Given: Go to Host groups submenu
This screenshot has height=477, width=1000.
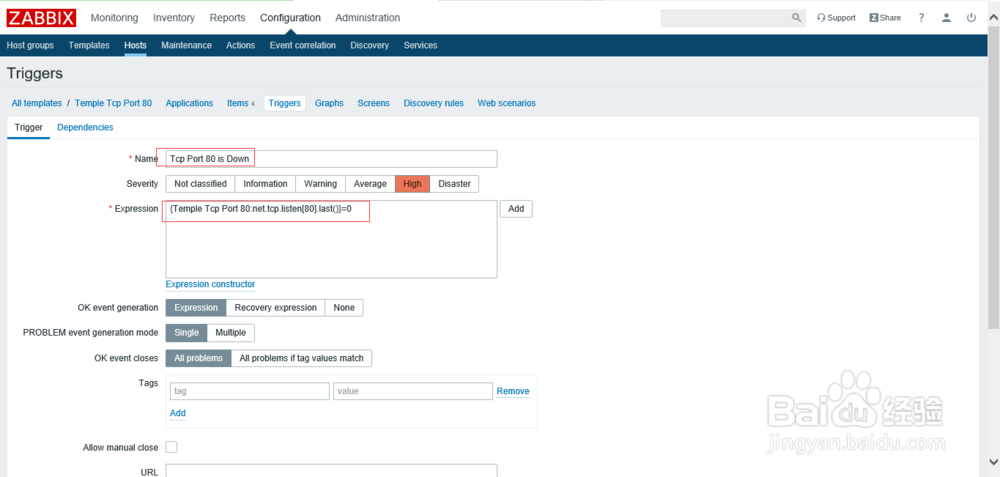Looking at the screenshot, I should [30, 45].
